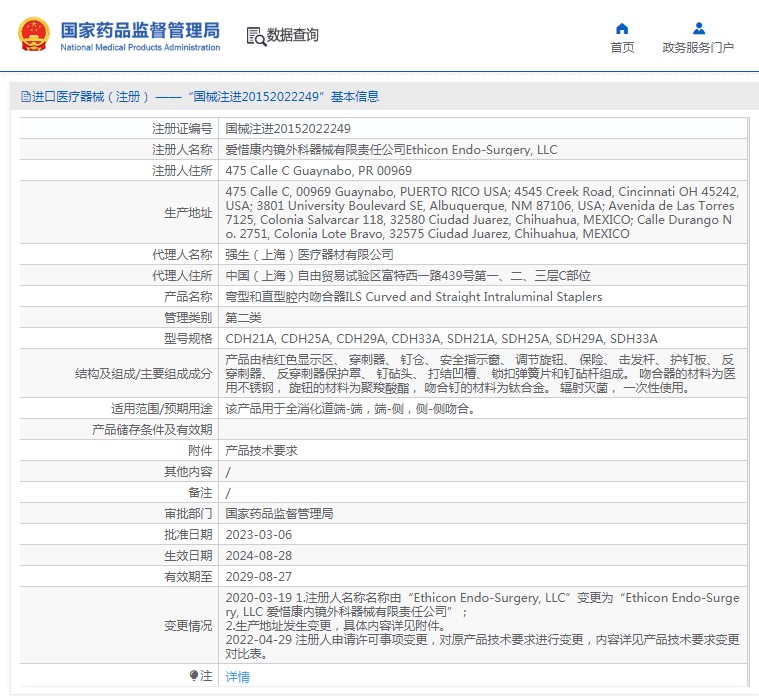Click the home icon above 首页
Image resolution: width=759 pixels, height=696 pixels.
(x=622, y=29)
